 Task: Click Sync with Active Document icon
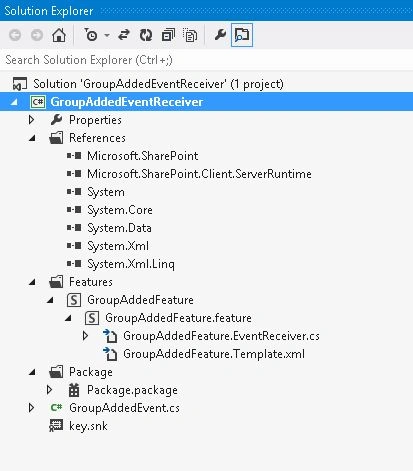[124, 35]
